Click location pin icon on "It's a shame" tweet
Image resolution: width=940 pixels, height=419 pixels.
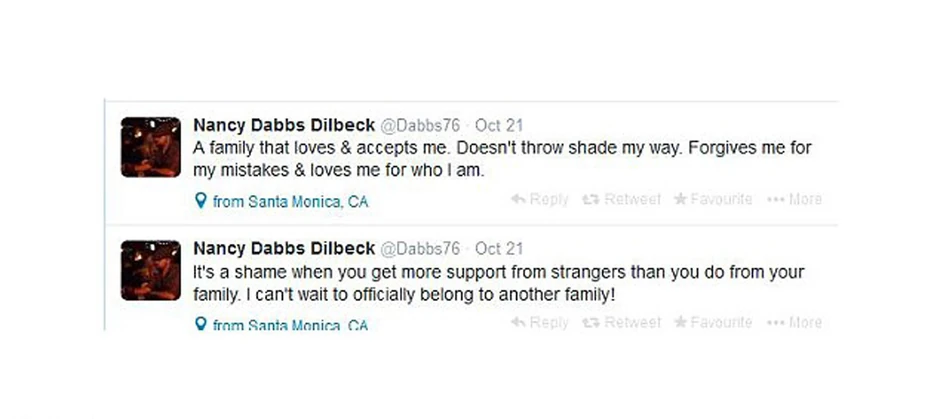click(x=200, y=325)
